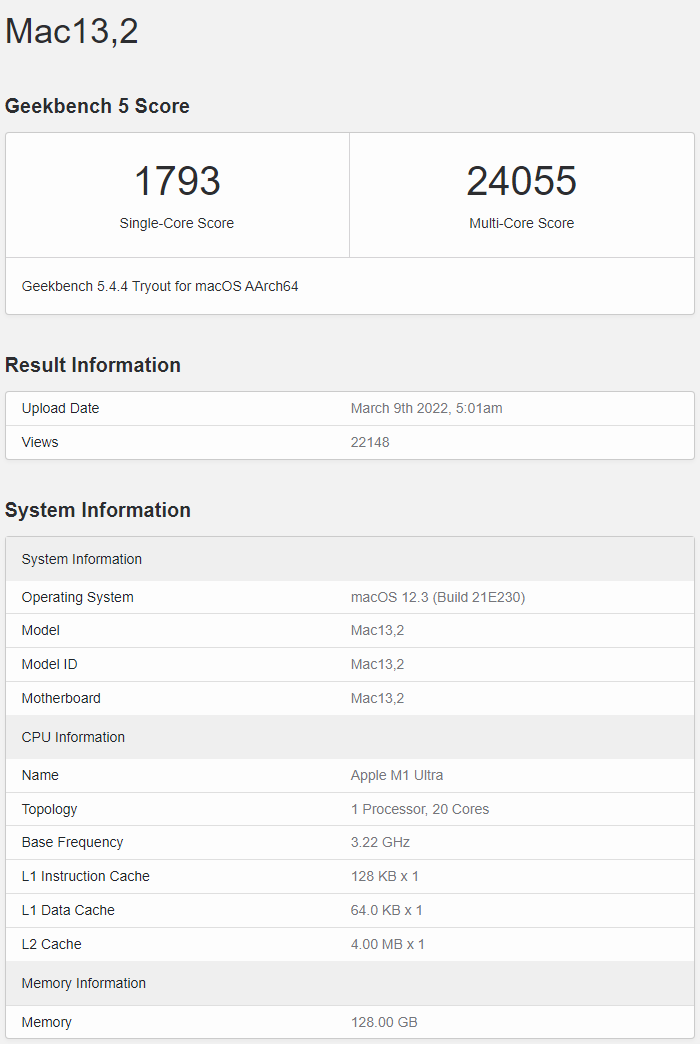The width and height of the screenshot is (700, 1044).
Task: Click the single-core score value 1793
Action: point(177,181)
